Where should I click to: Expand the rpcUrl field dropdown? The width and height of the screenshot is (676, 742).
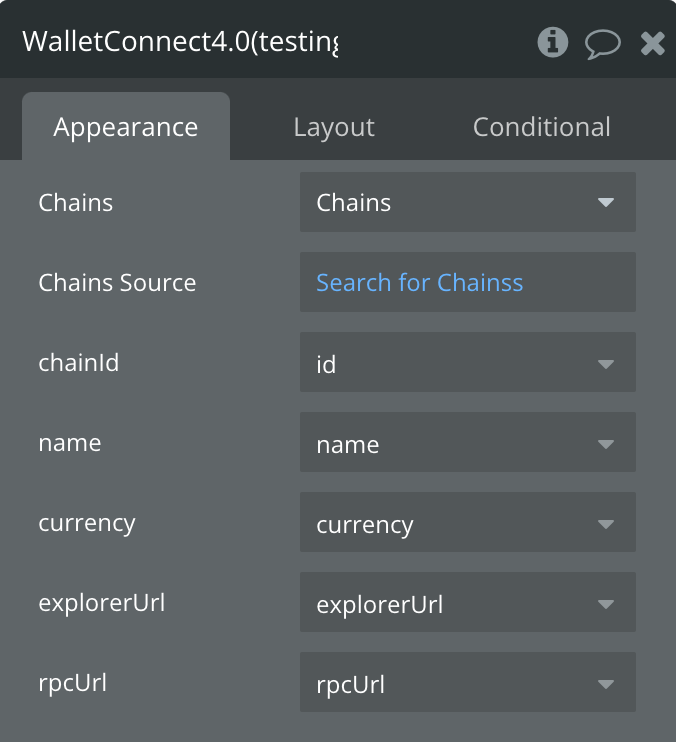pos(467,684)
